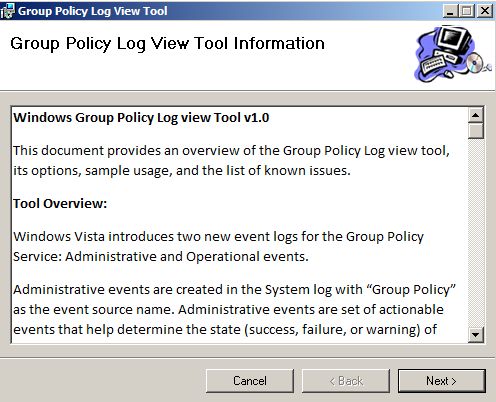Click the 'Tool Overview:' heading
Image resolution: width=496 pixels, height=402 pixels.
click(x=60, y=203)
